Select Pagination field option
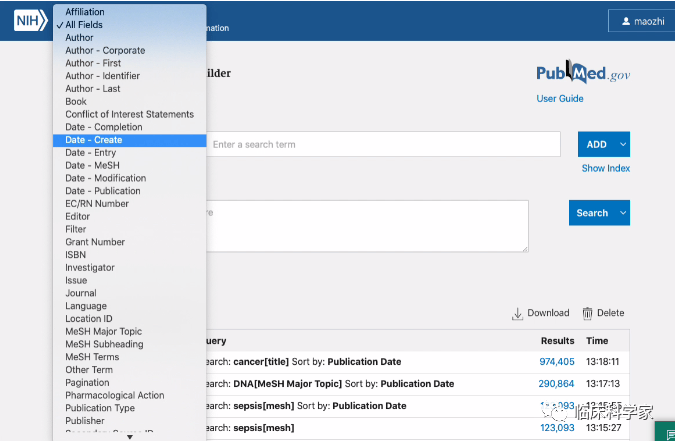 pyautogui.click(x=130, y=382)
